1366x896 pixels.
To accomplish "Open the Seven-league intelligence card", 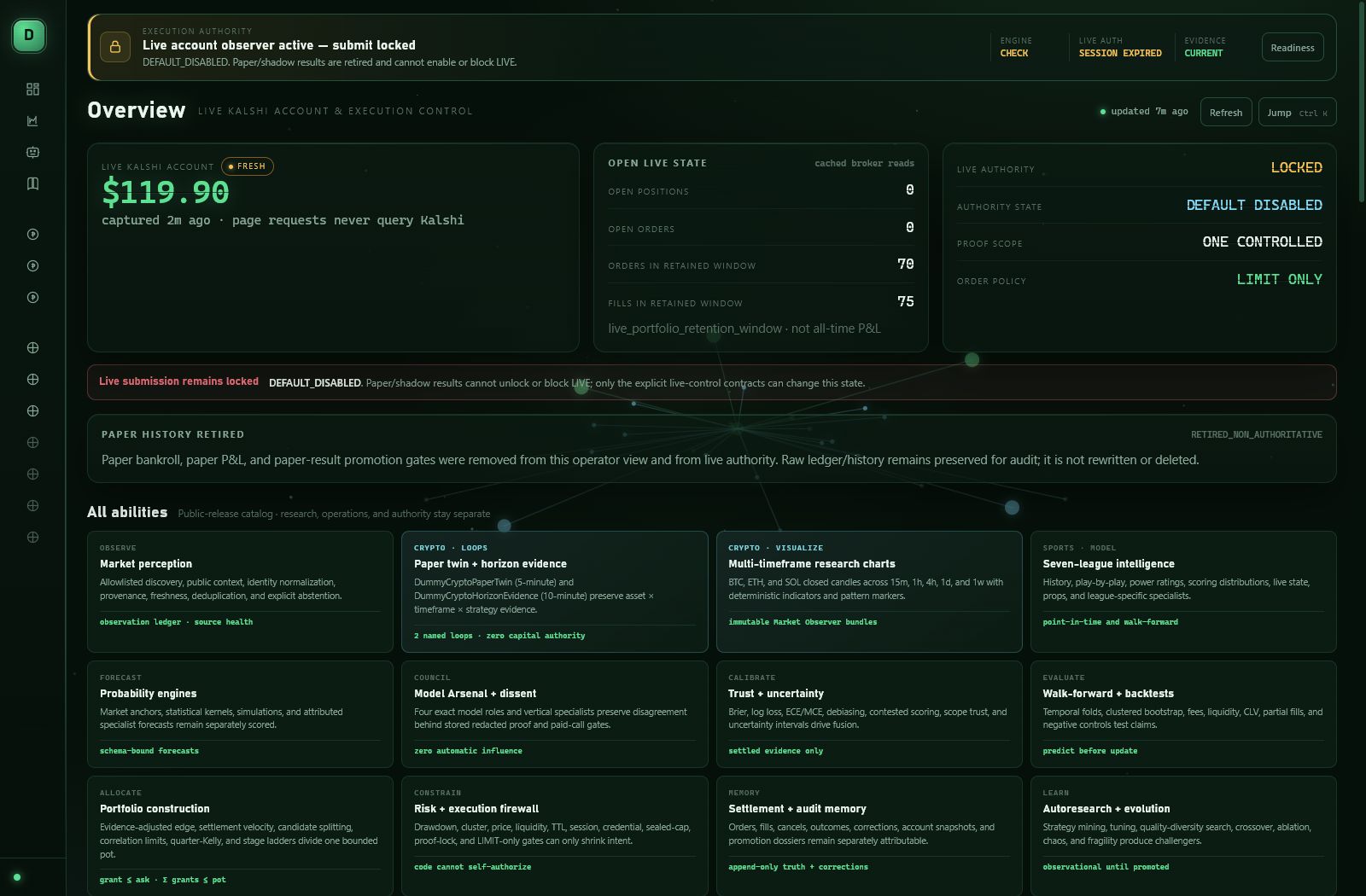I will pyautogui.click(x=1183, y=591).
